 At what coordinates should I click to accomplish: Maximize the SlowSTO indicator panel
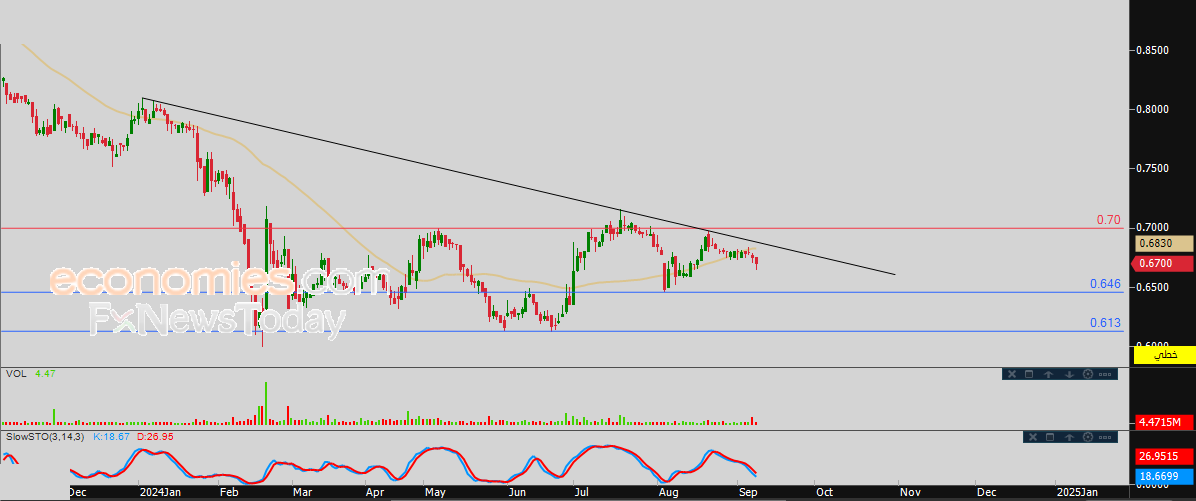(x=1050, y=437)
